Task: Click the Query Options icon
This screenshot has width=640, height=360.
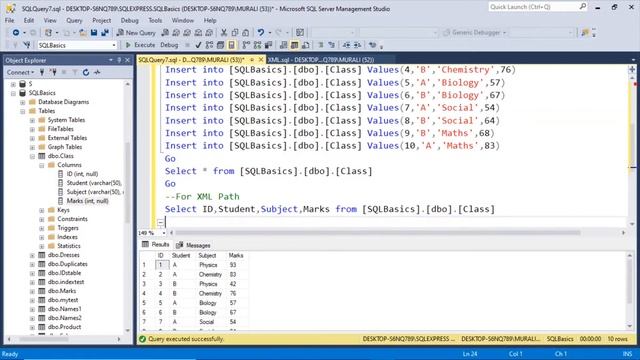Action: point(220,45)
